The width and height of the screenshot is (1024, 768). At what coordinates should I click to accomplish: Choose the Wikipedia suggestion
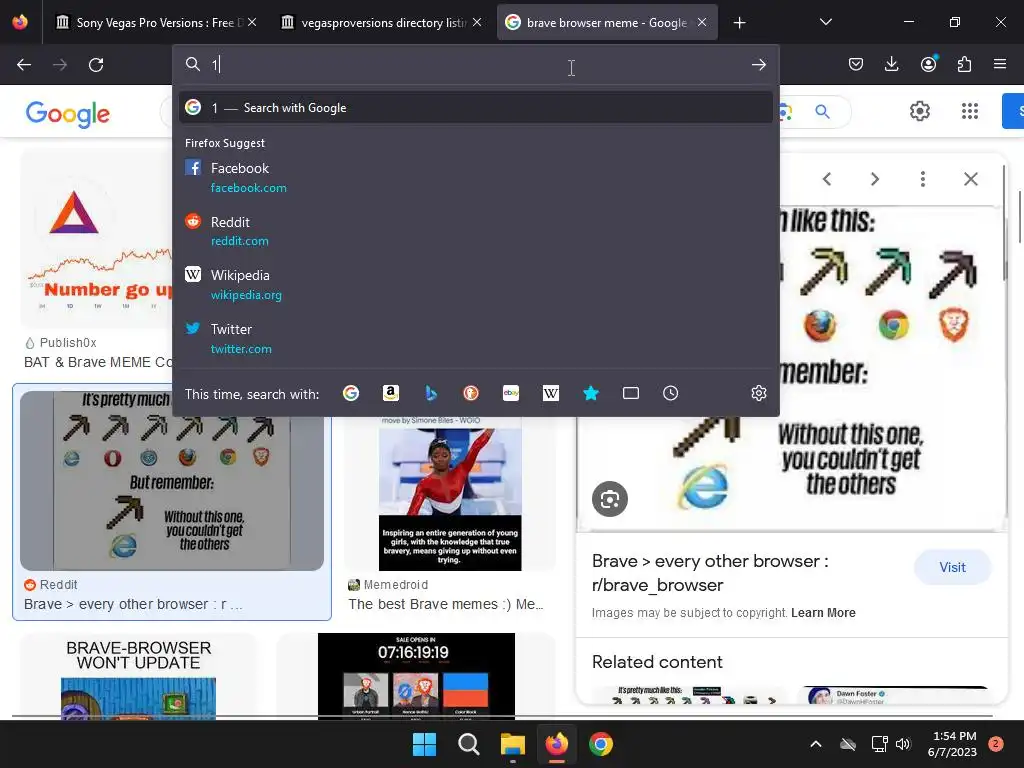point(475,285)
